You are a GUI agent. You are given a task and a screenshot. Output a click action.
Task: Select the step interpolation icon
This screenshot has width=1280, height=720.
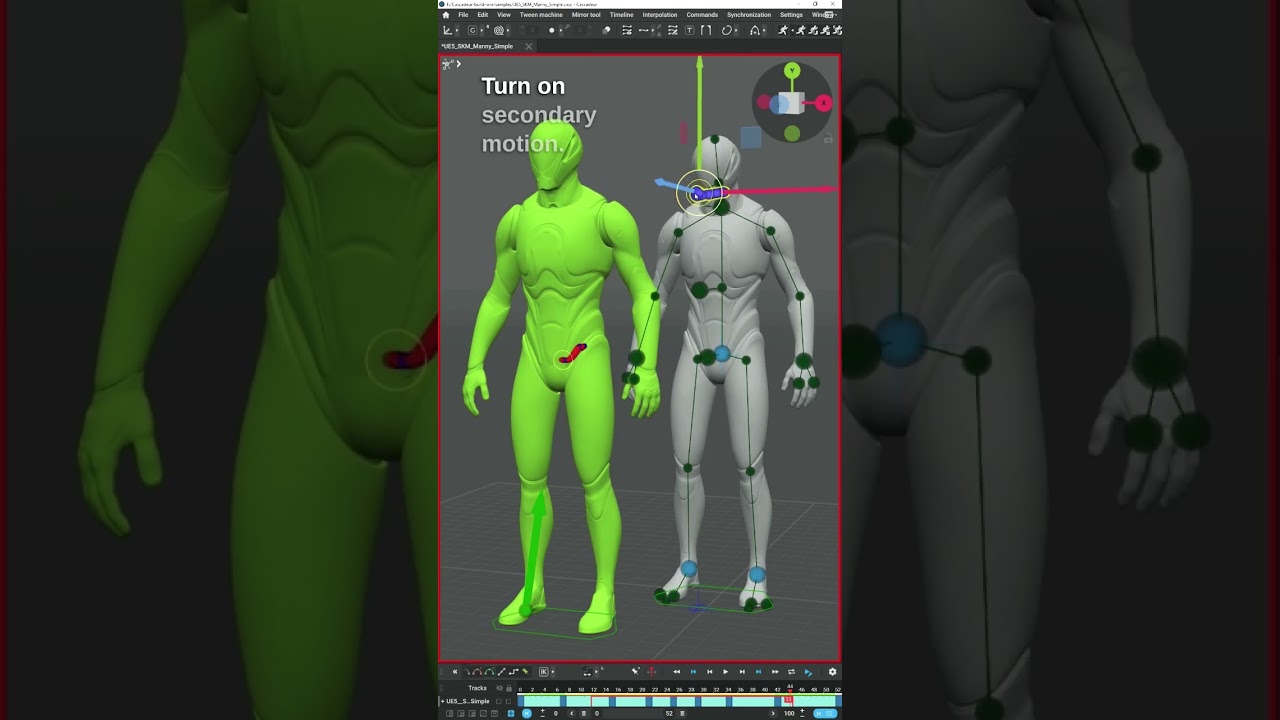[x=513, y=672]
